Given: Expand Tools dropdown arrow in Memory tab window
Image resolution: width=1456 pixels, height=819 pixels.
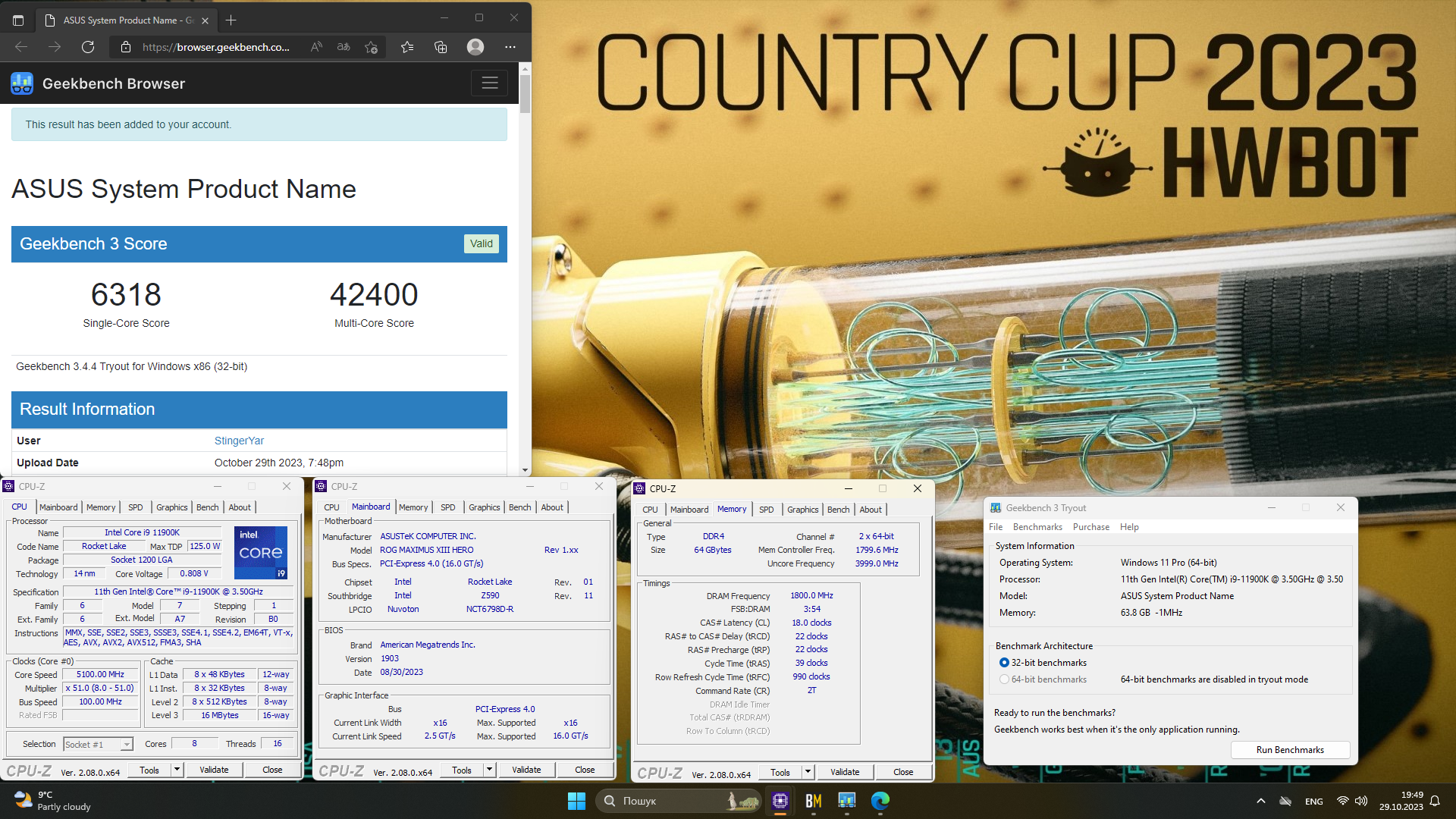Looking at the screenshot, I should click(808, 772).
